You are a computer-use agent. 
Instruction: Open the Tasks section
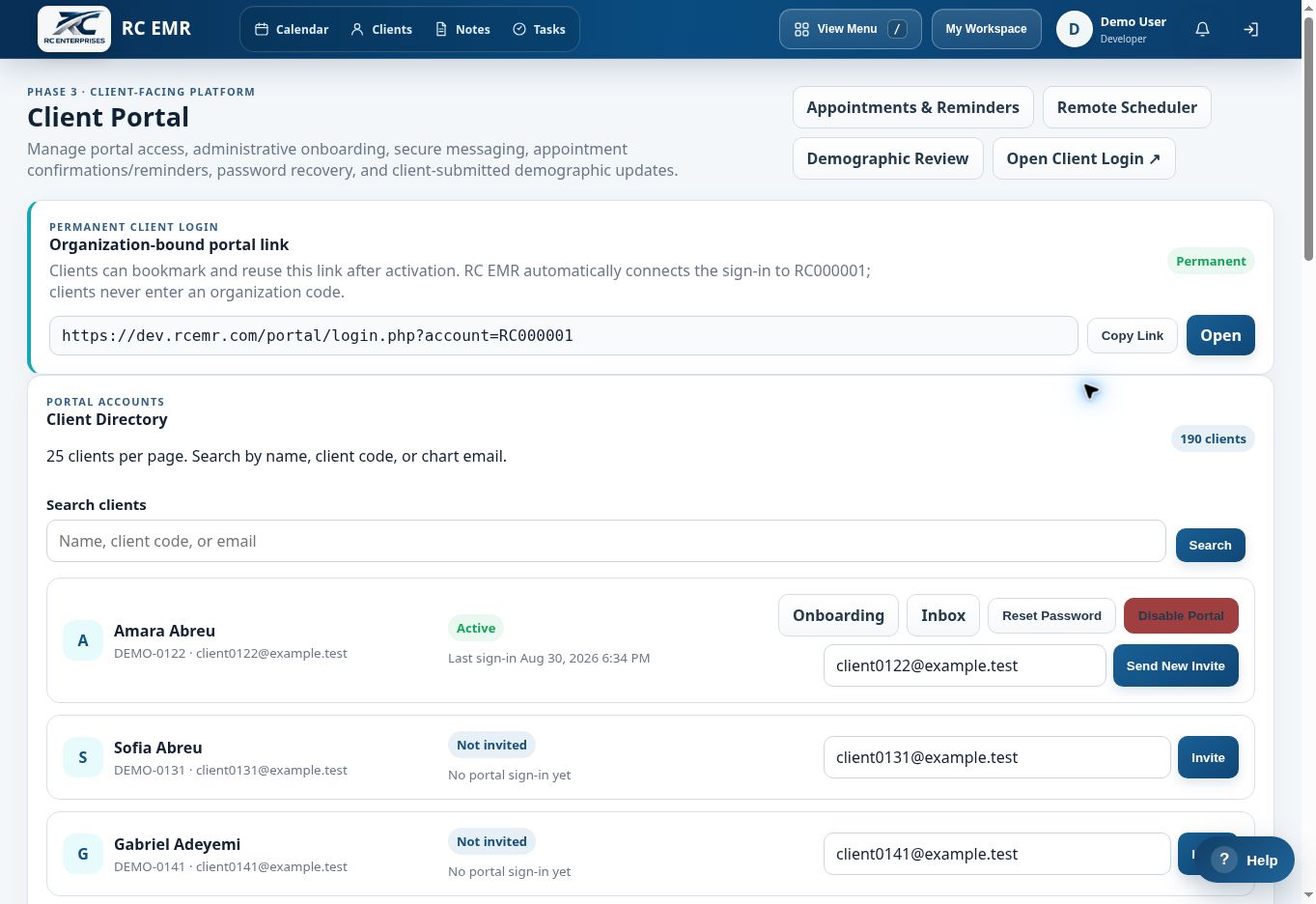click(539, 29)
